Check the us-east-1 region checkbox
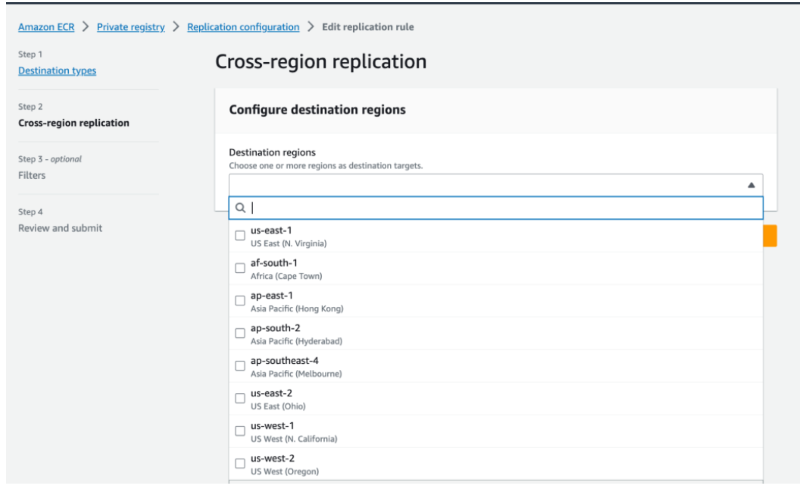Image resolution: width=800 pixels, height=486 pixels. coord(240,236)
